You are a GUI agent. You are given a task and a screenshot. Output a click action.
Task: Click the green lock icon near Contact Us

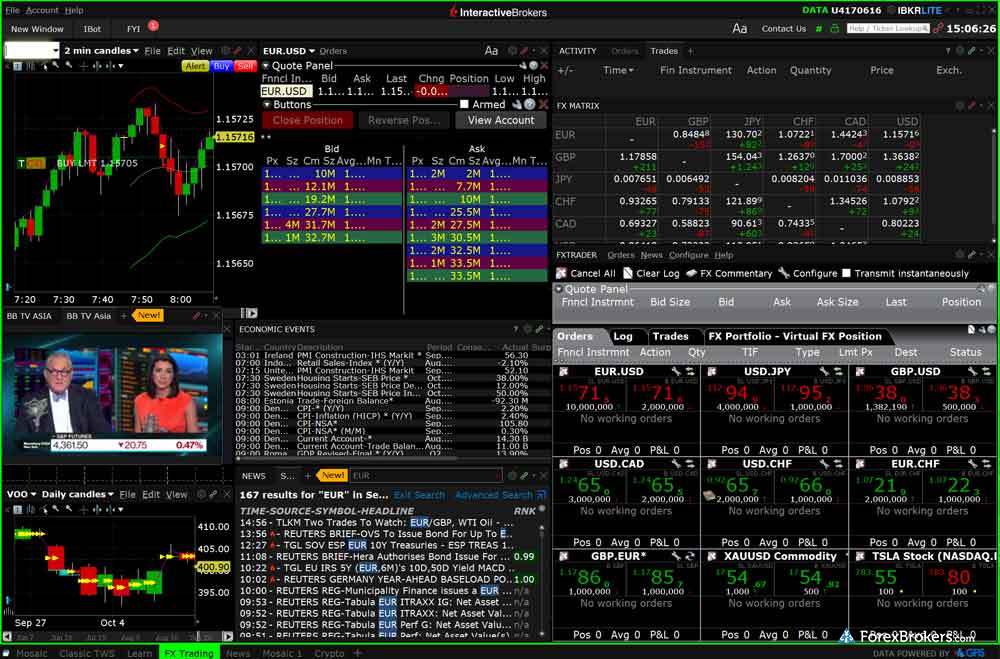[x=834, y=29]
